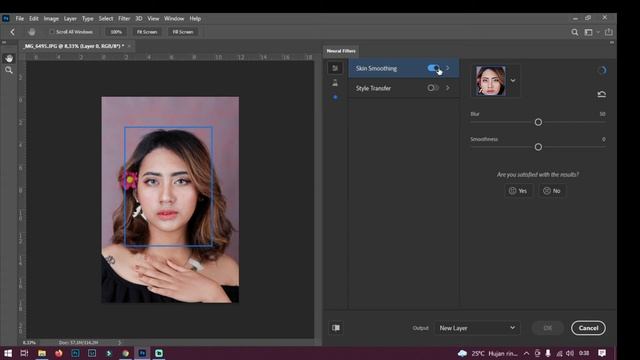
Task: Open the Type menu
Action: coord(87,18)
